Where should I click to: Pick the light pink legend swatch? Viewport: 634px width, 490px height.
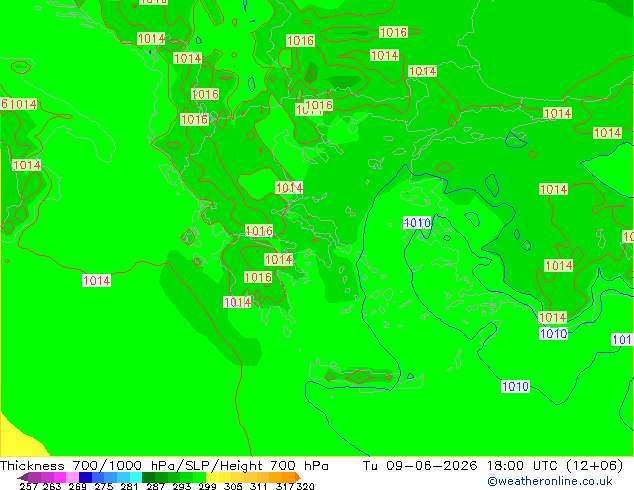pyautogui.click(x=72, y=477)
